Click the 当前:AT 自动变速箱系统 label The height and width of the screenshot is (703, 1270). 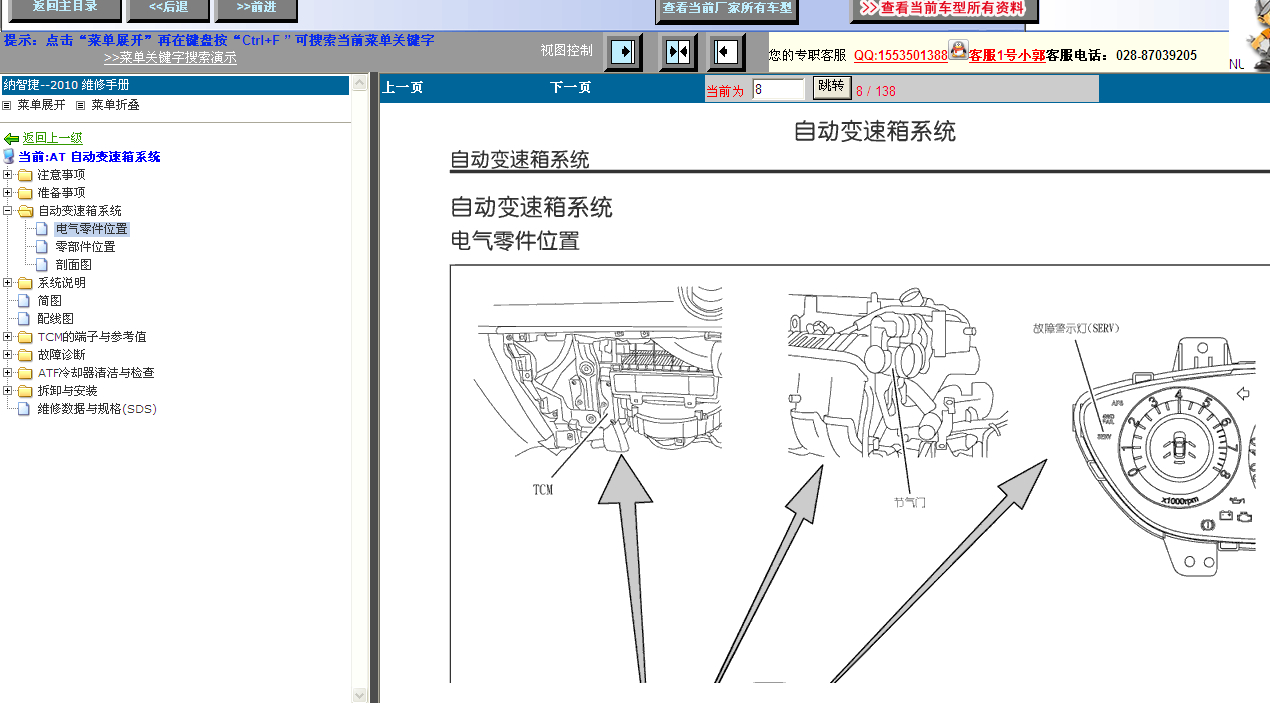[89, 157]
